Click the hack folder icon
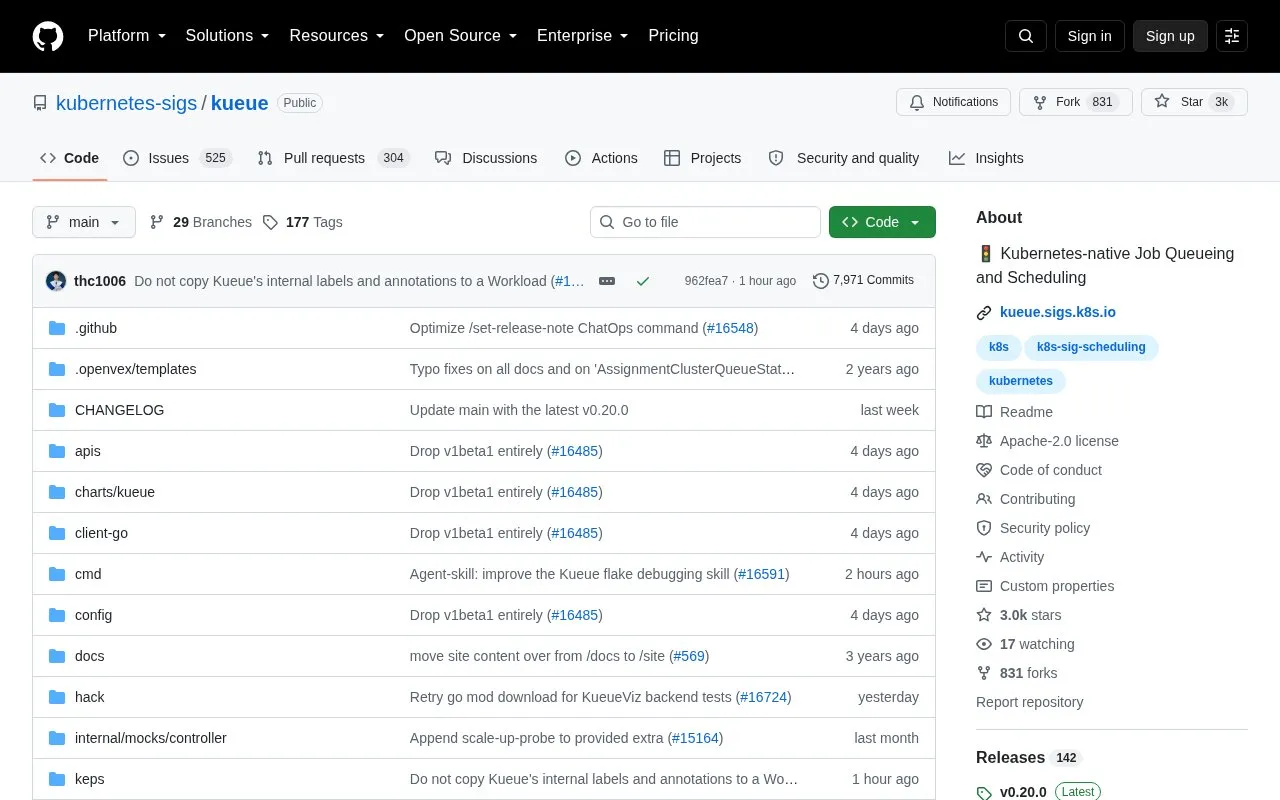1280x800 pixels. 57,697
